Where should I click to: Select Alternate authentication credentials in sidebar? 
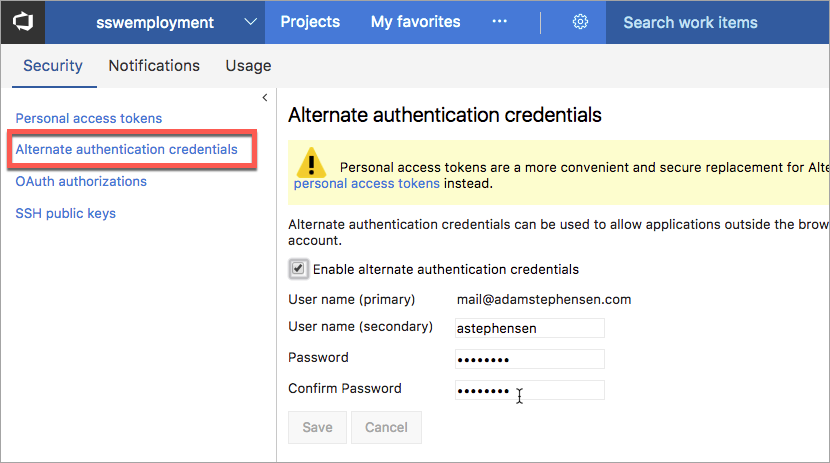[127, 150]
